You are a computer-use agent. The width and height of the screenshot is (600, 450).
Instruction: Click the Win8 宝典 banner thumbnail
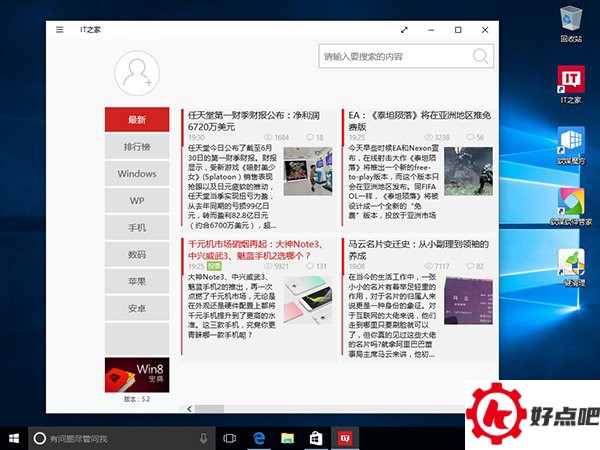pos(137,377)
